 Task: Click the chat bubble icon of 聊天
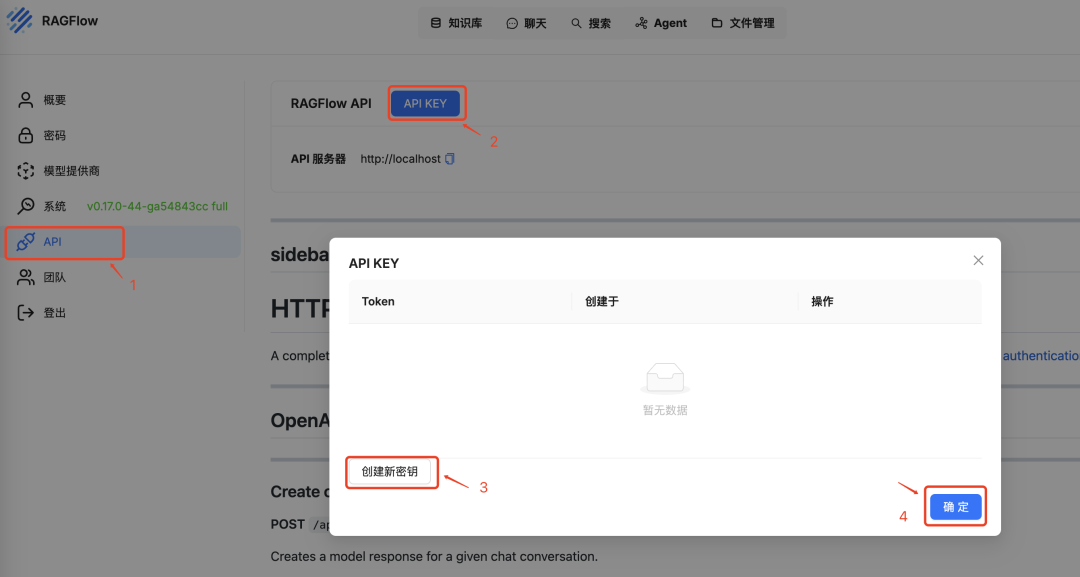pyautogui.click(x=512, y=23)
